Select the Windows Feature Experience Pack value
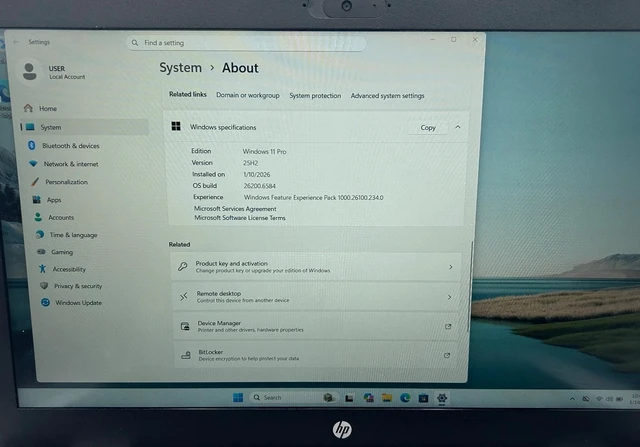The width and height of the screenshot is (640, 447). point(313,198)
